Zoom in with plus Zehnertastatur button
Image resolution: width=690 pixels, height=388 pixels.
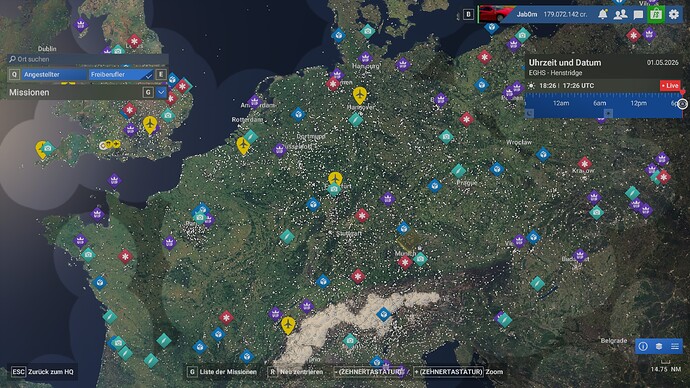(x=448, y=372)
